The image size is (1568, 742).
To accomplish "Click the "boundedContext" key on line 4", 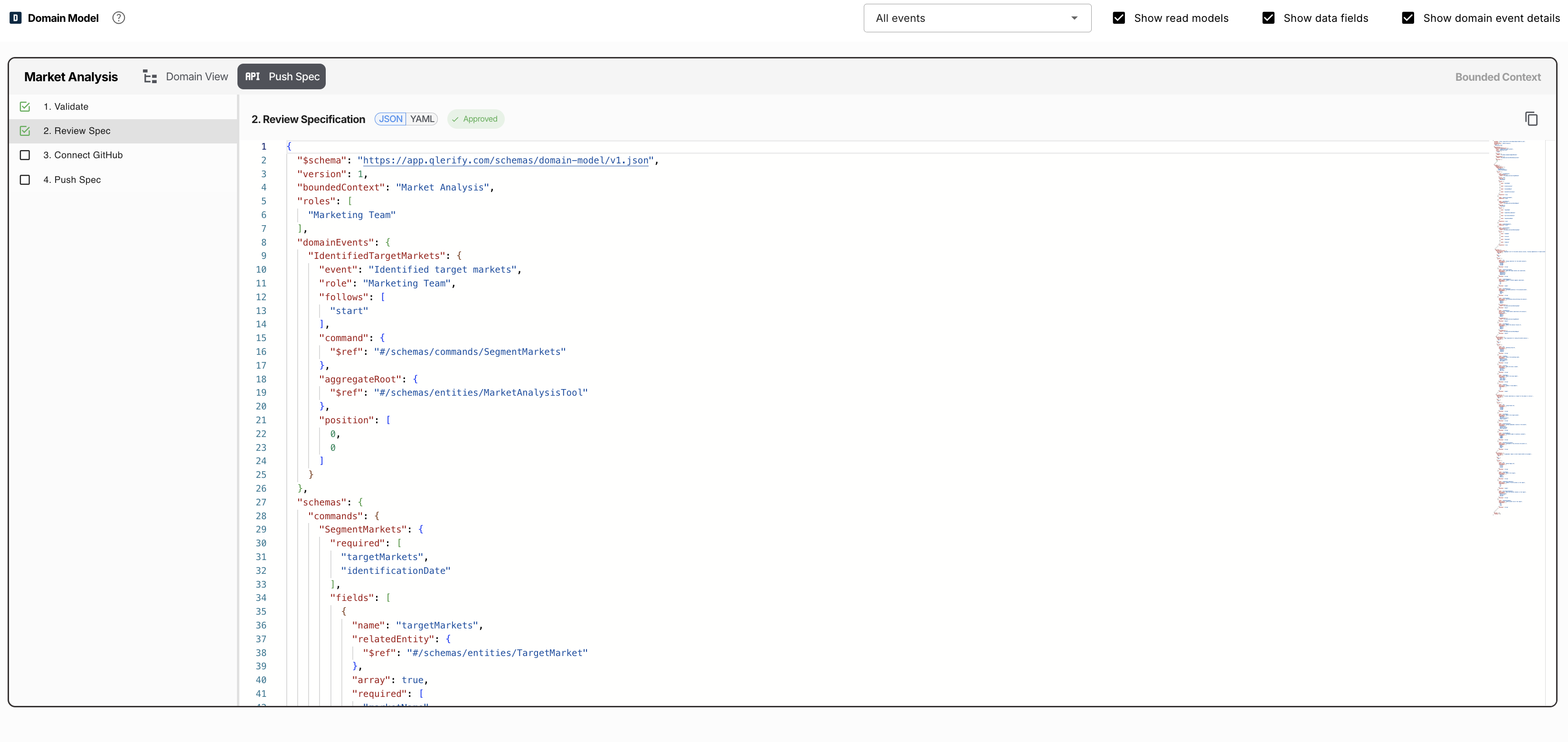I will pyautogui.click(x=341, y=188).
